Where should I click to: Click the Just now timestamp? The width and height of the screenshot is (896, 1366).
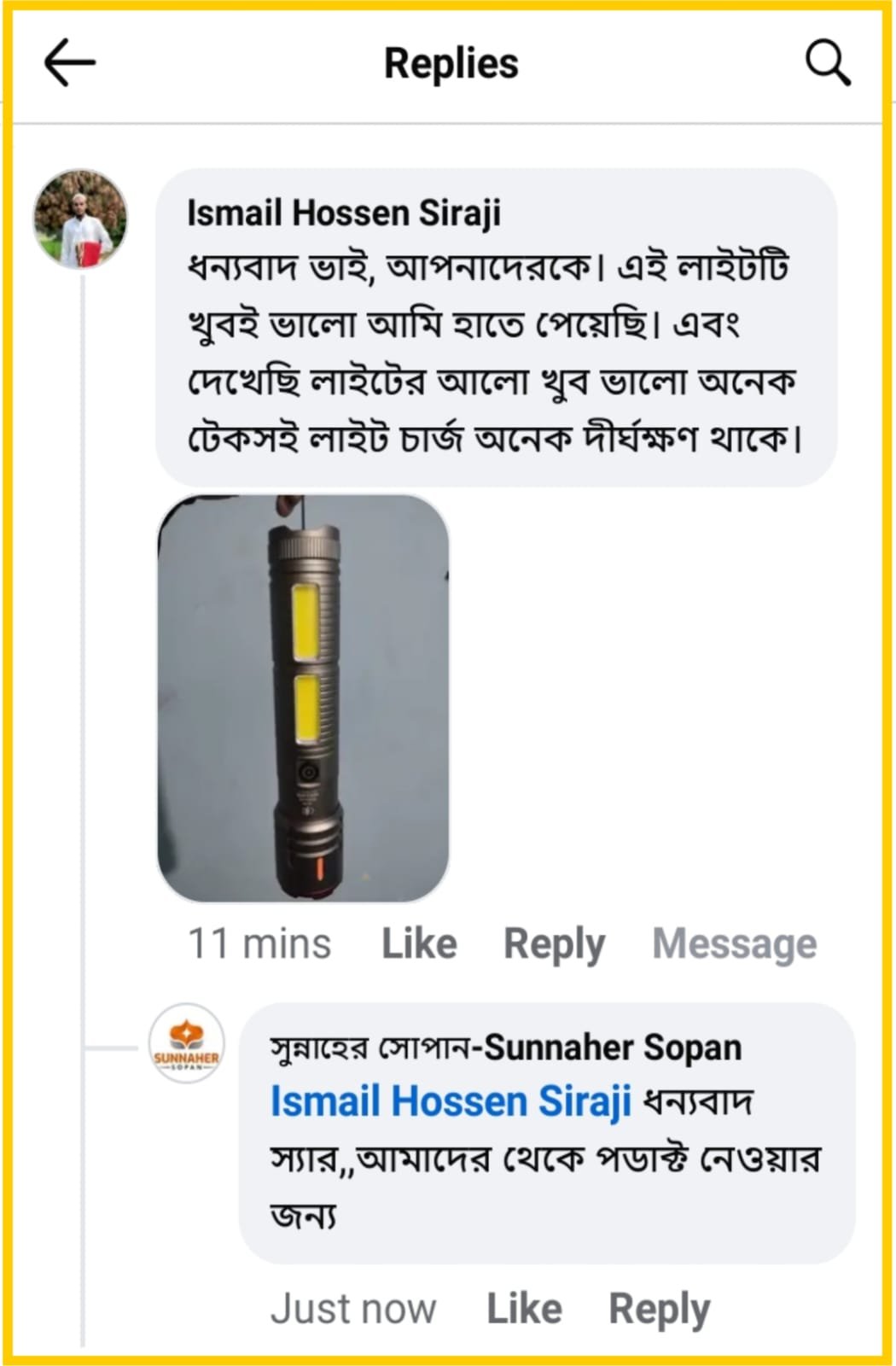(x=353, y=1309)
